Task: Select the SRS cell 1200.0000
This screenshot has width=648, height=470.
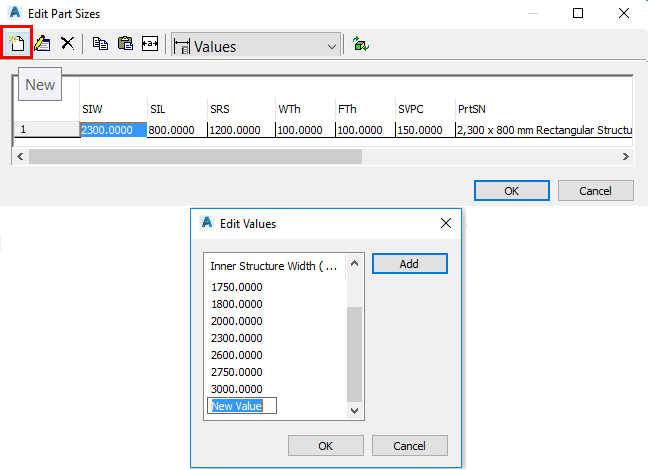Action: (x=241, y=130)
